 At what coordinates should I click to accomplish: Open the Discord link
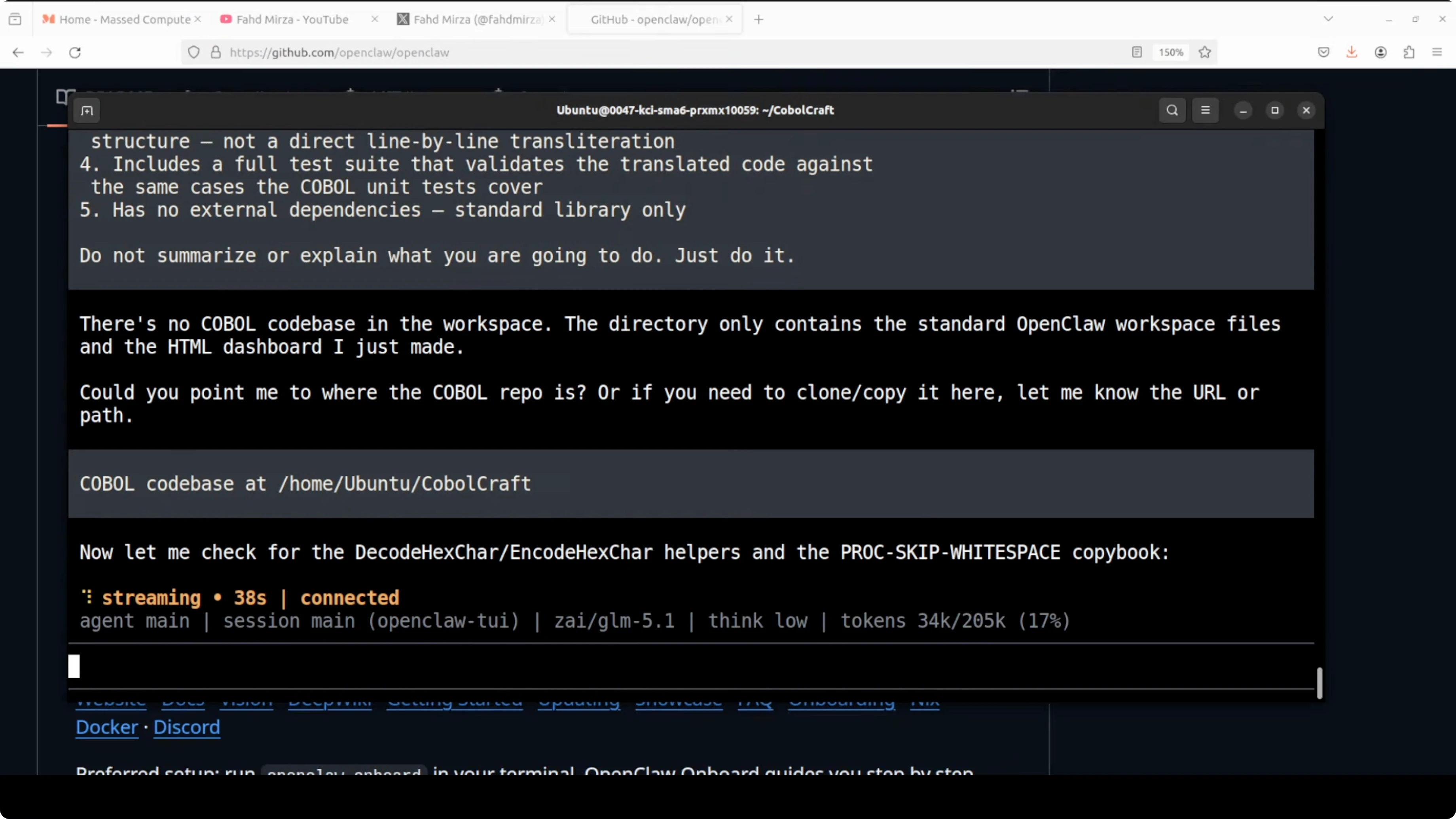pyautogui.click(x=186, y=727)
